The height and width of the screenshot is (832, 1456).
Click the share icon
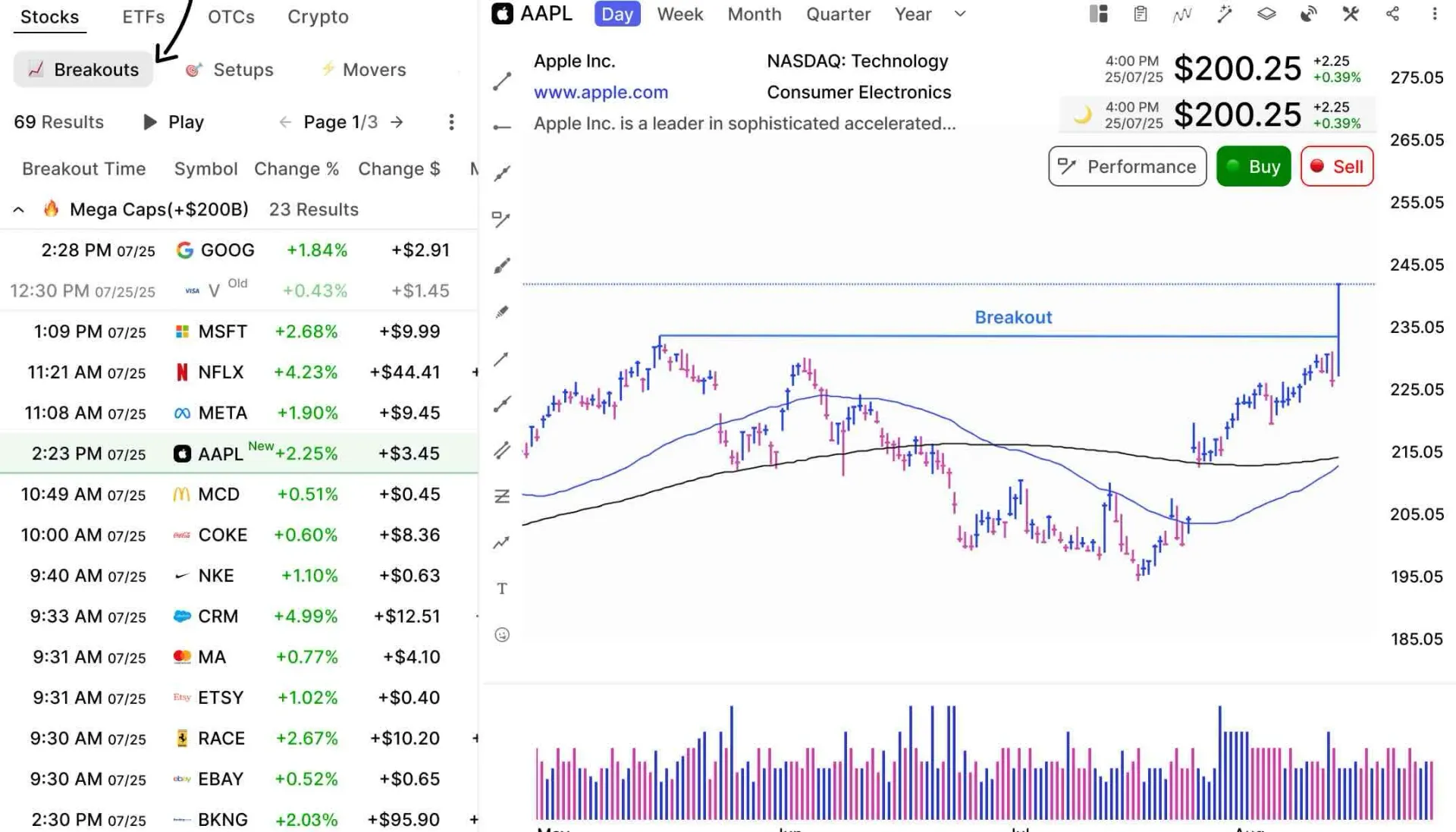pyautogui.click(x=1392, y=14)
